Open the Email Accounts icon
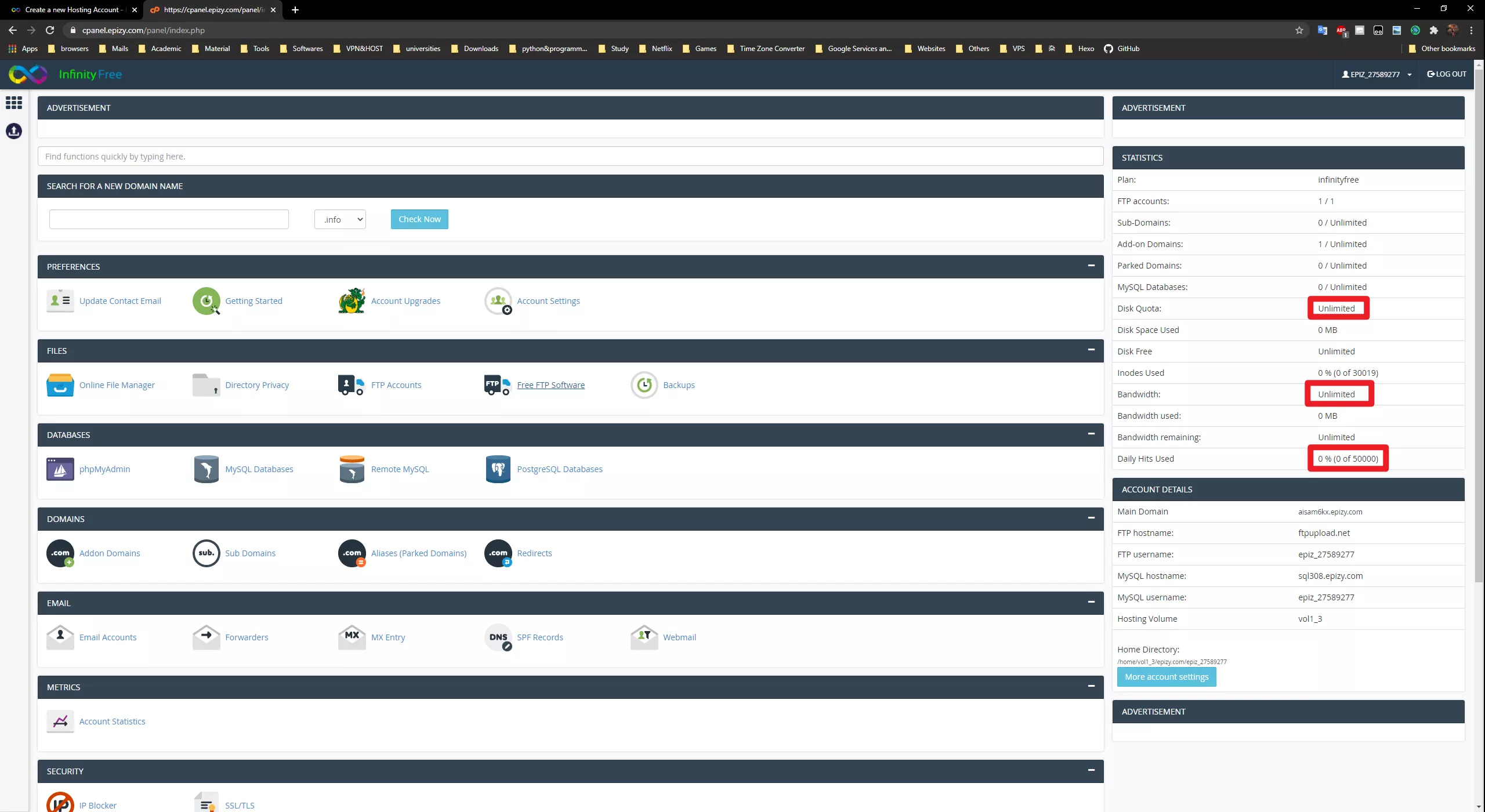The image size is (1485, 812). (x=60, y=637)
